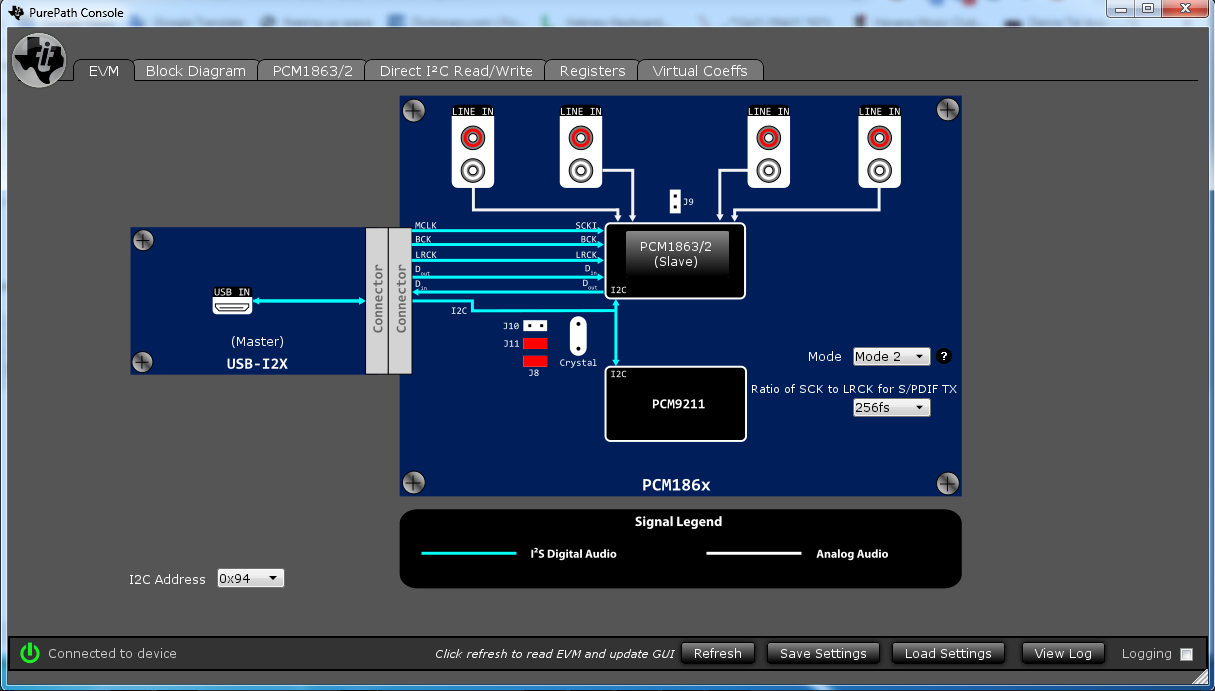
Task: Open the PCM9211 chip block
Action: 675,404
